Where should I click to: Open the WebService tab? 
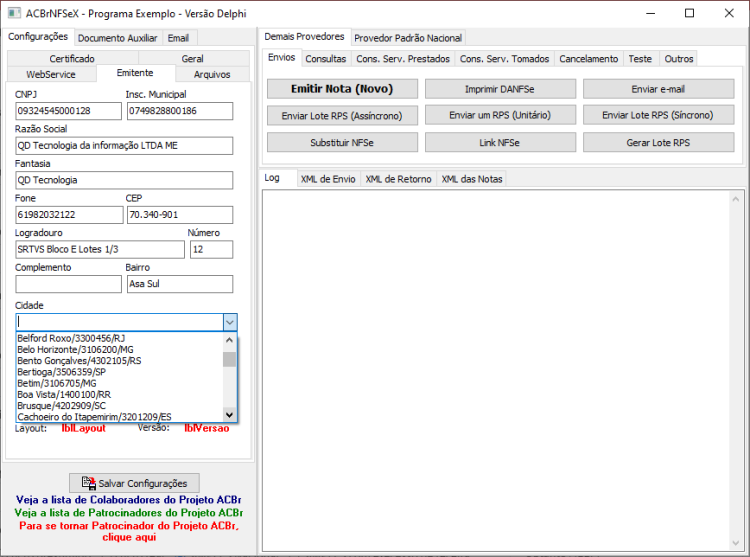coord(51,74)
